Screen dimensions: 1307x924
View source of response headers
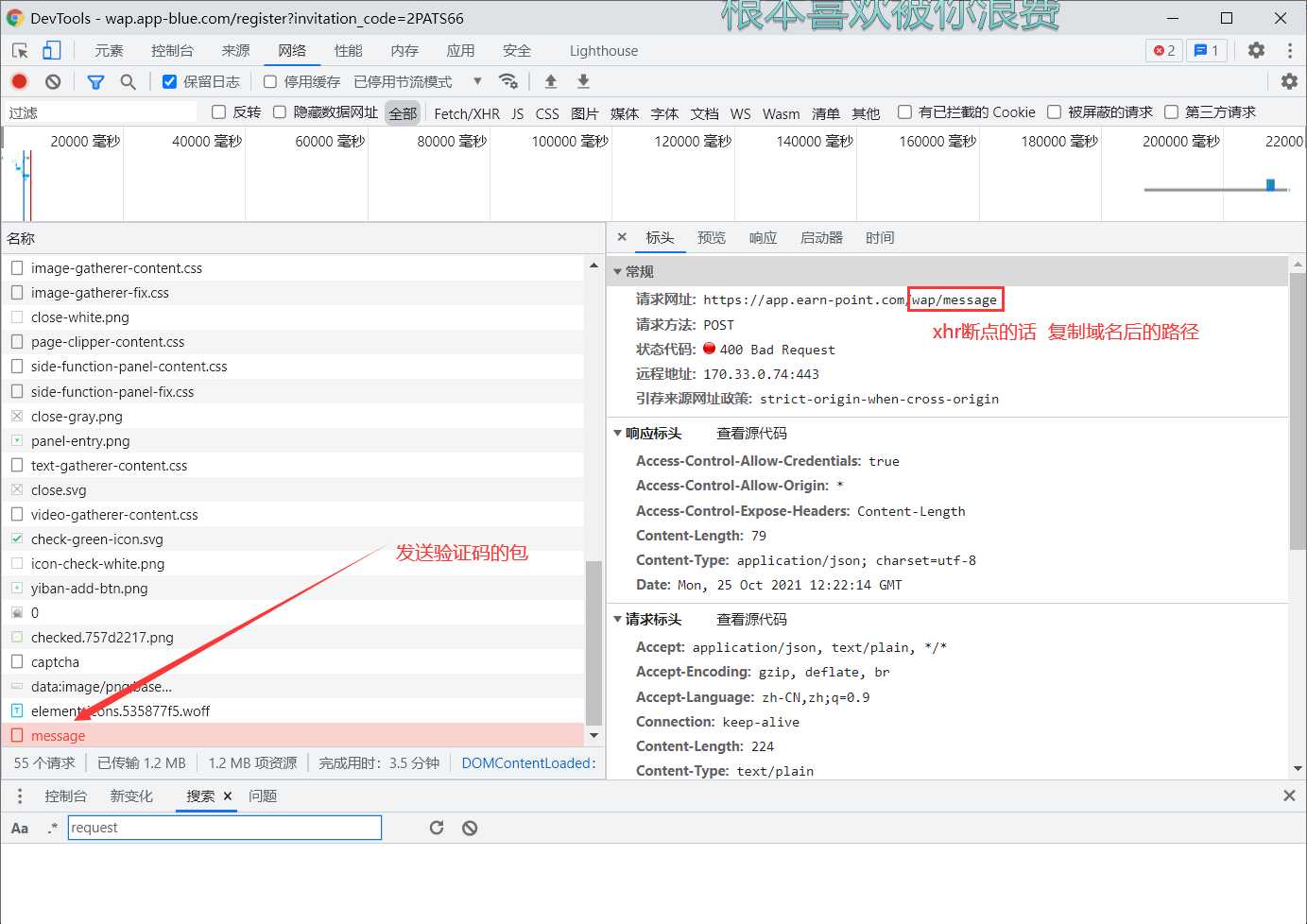tap(751, 434)
